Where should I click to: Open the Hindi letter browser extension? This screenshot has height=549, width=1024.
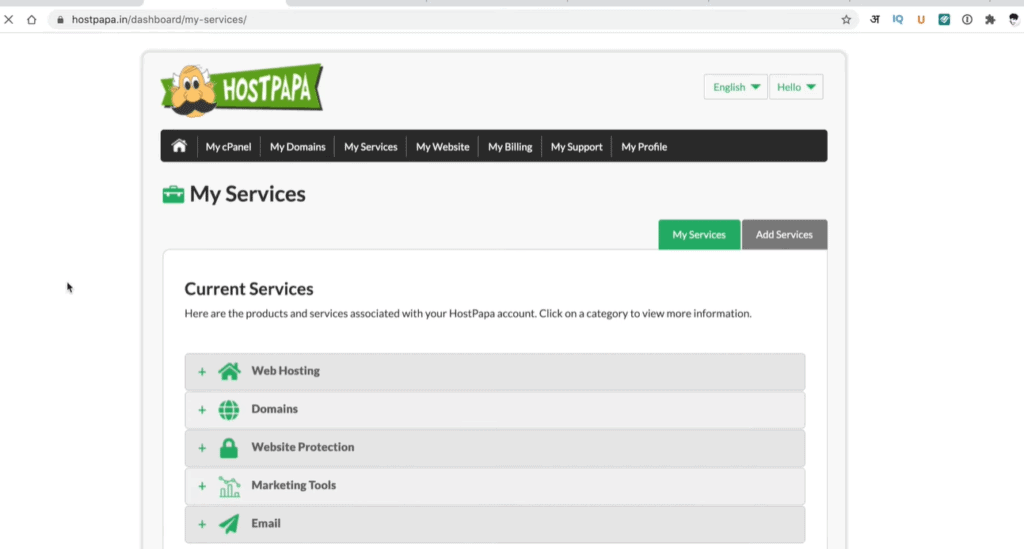pyautogui.click(x=874, y=20)
